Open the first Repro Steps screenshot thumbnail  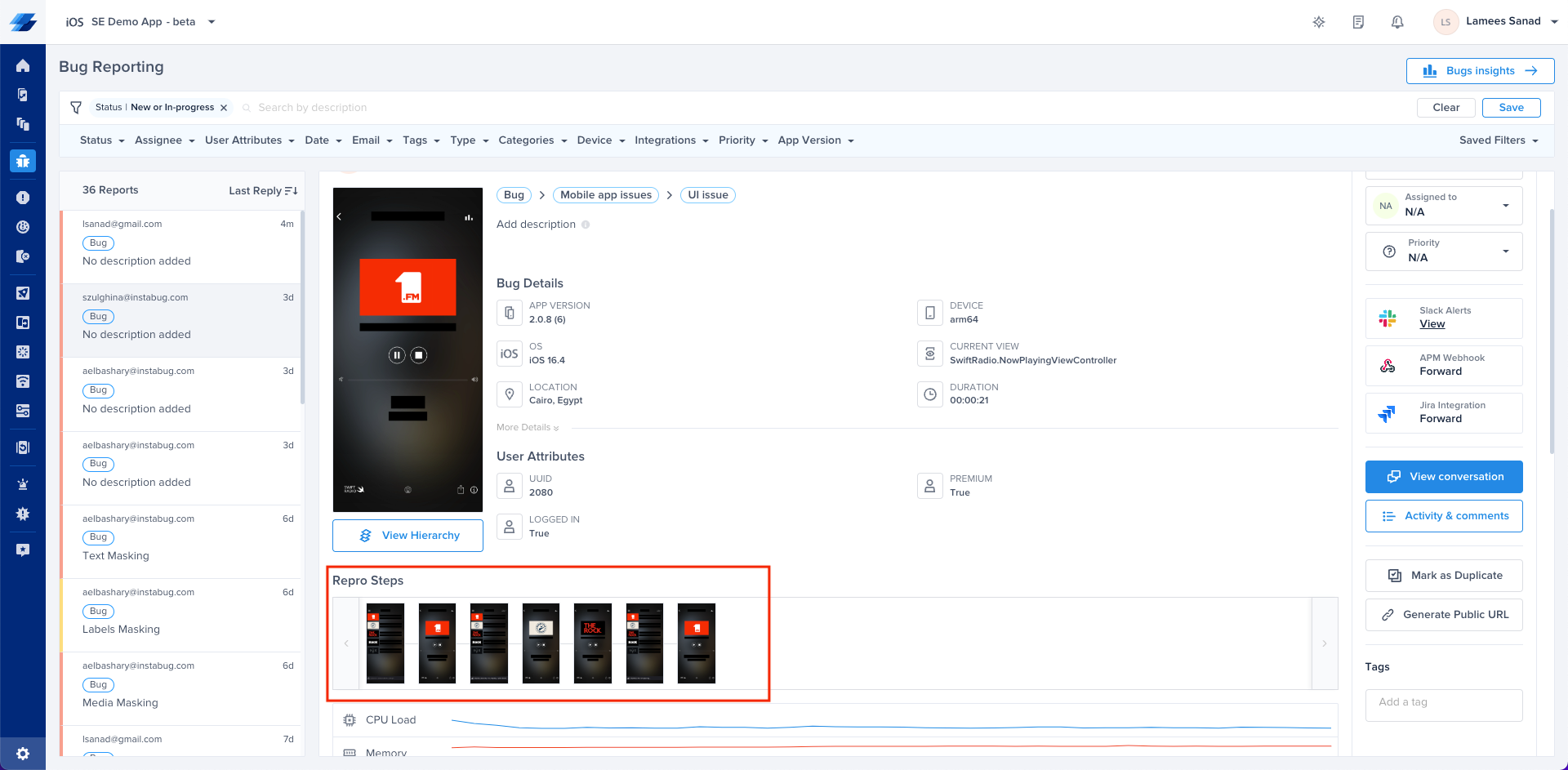385,643
